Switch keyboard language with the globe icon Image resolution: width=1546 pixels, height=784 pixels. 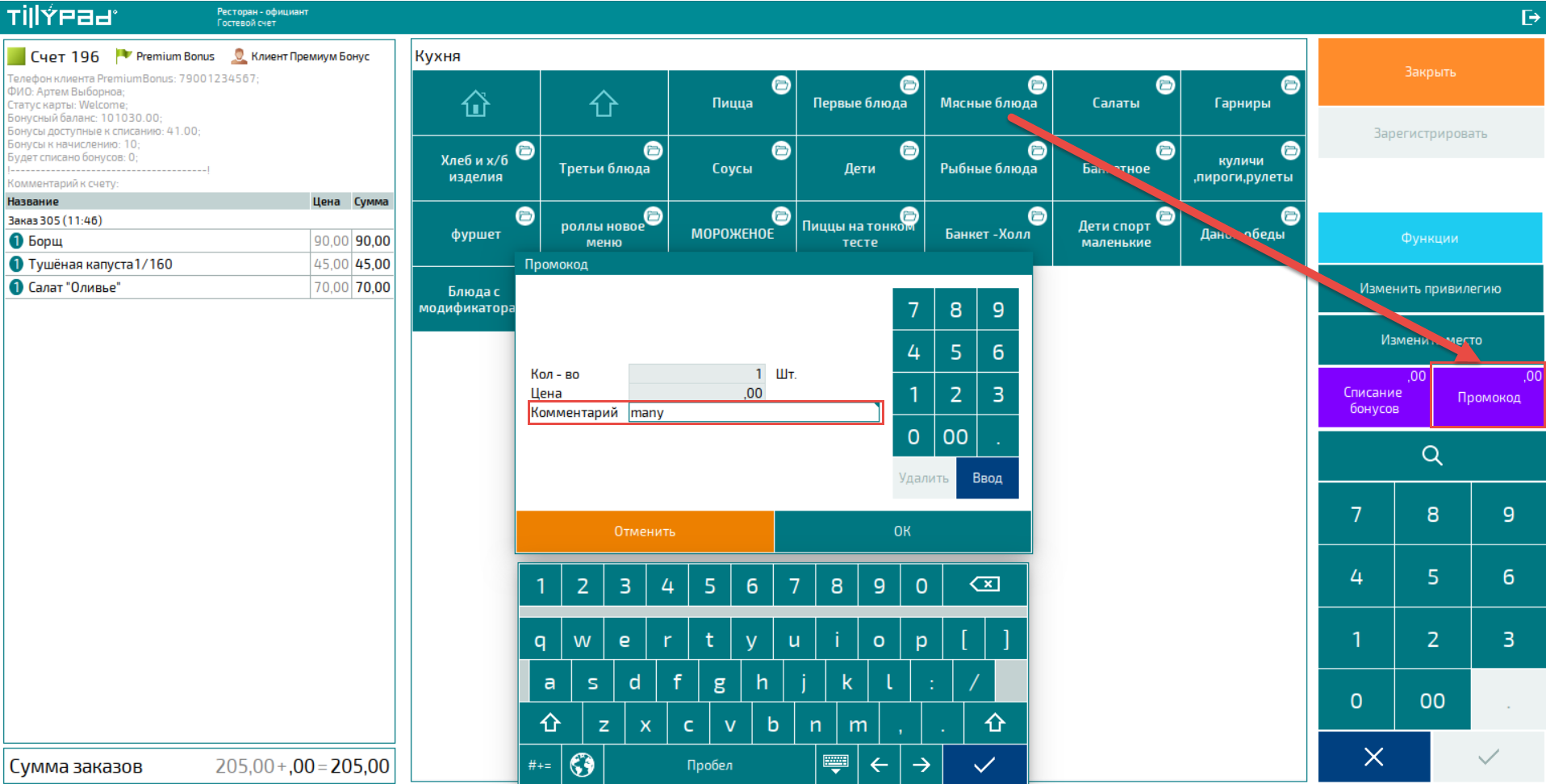582,765
